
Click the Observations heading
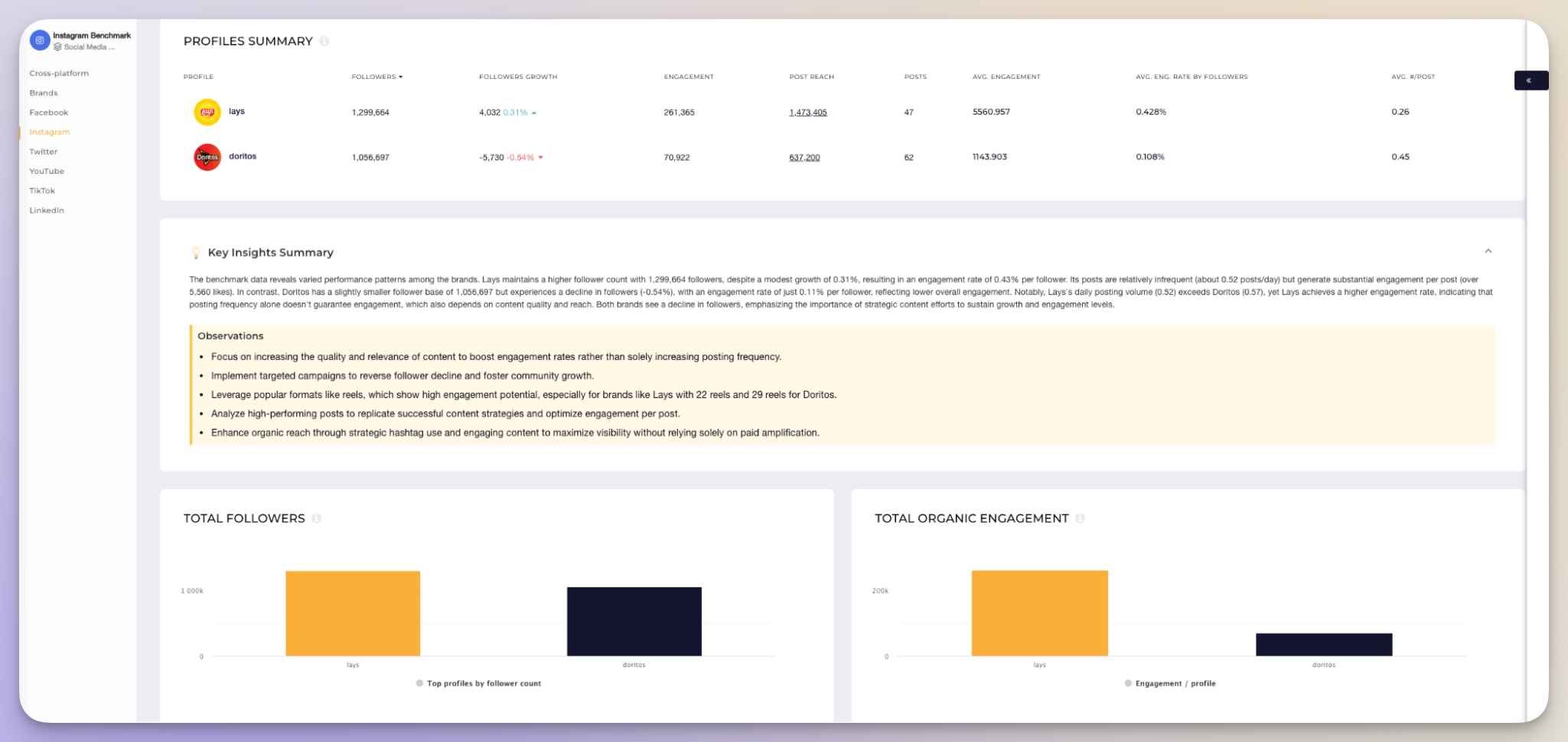pyautogui.click(x=230, y=336)
